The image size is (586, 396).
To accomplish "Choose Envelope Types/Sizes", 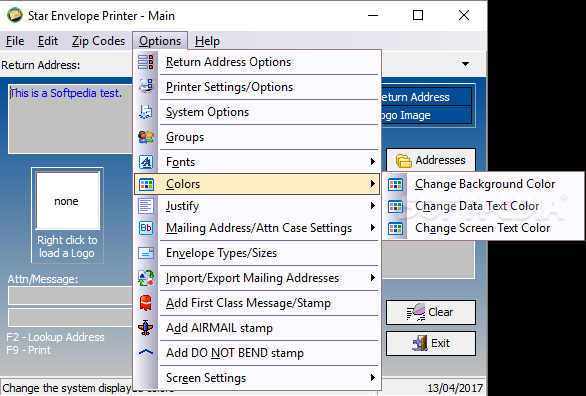I will [257, 253].
